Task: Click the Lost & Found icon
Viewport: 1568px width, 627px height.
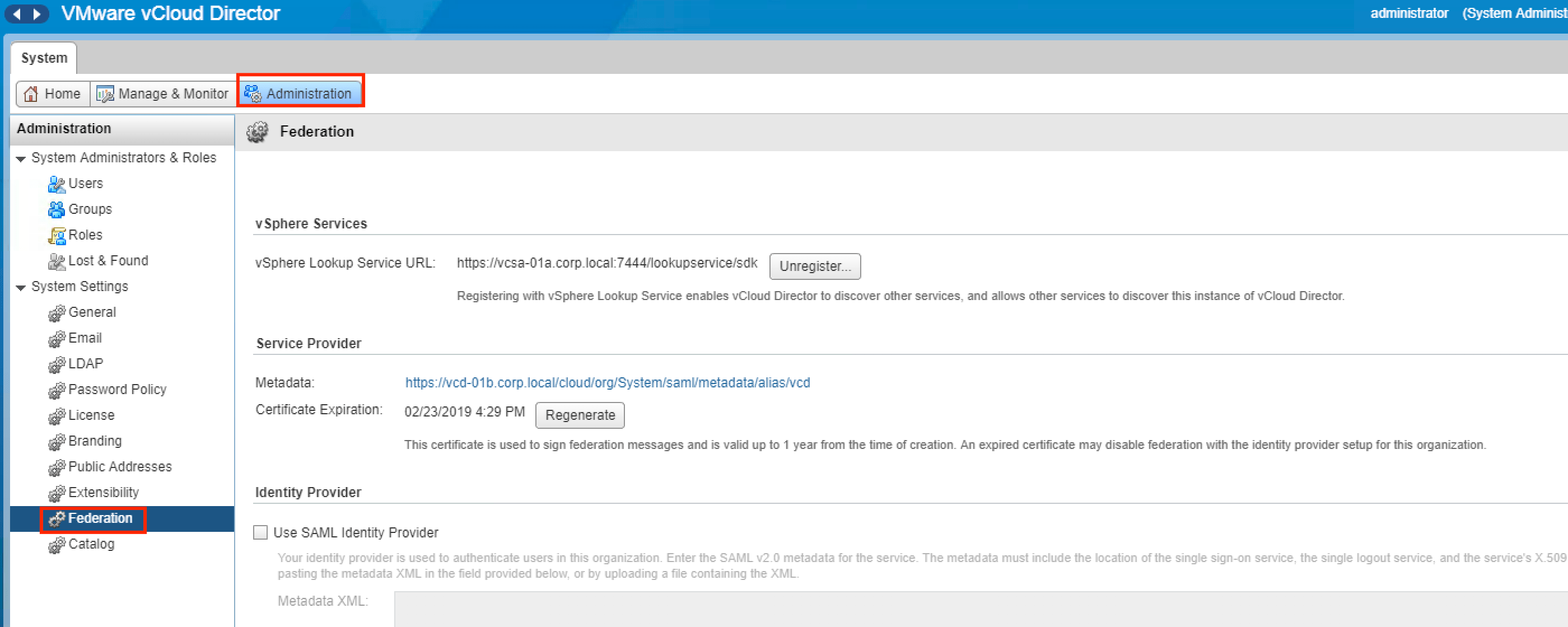Action: pos(56,261)
